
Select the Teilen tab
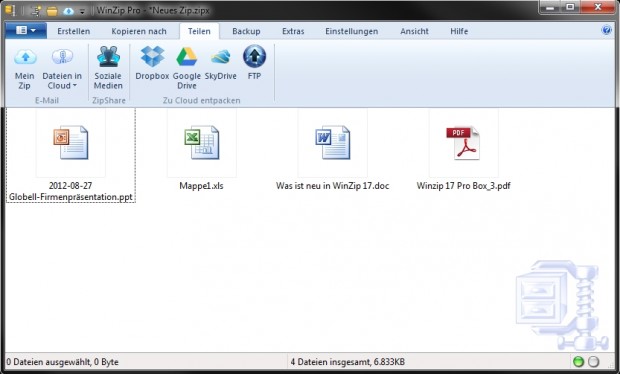pyautogui.click(x=199, y=31)
